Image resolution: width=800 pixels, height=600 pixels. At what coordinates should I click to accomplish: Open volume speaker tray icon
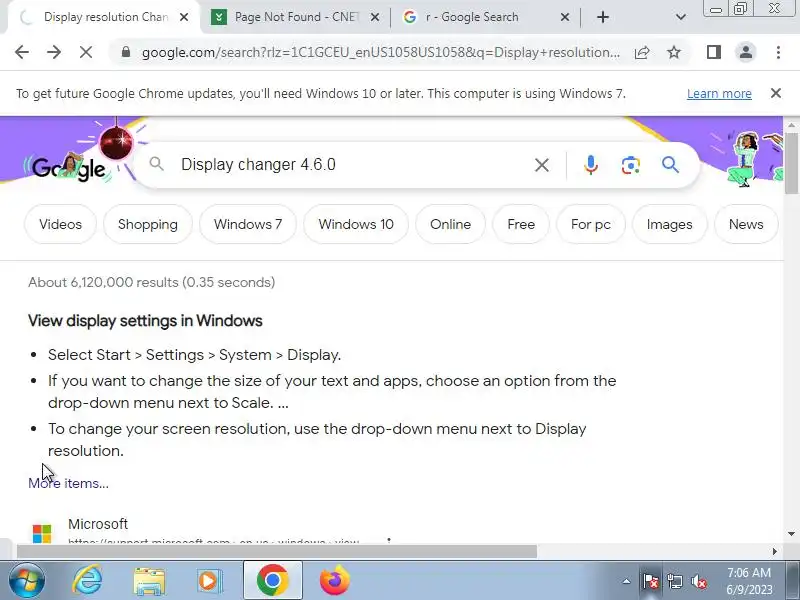(698, 581)
